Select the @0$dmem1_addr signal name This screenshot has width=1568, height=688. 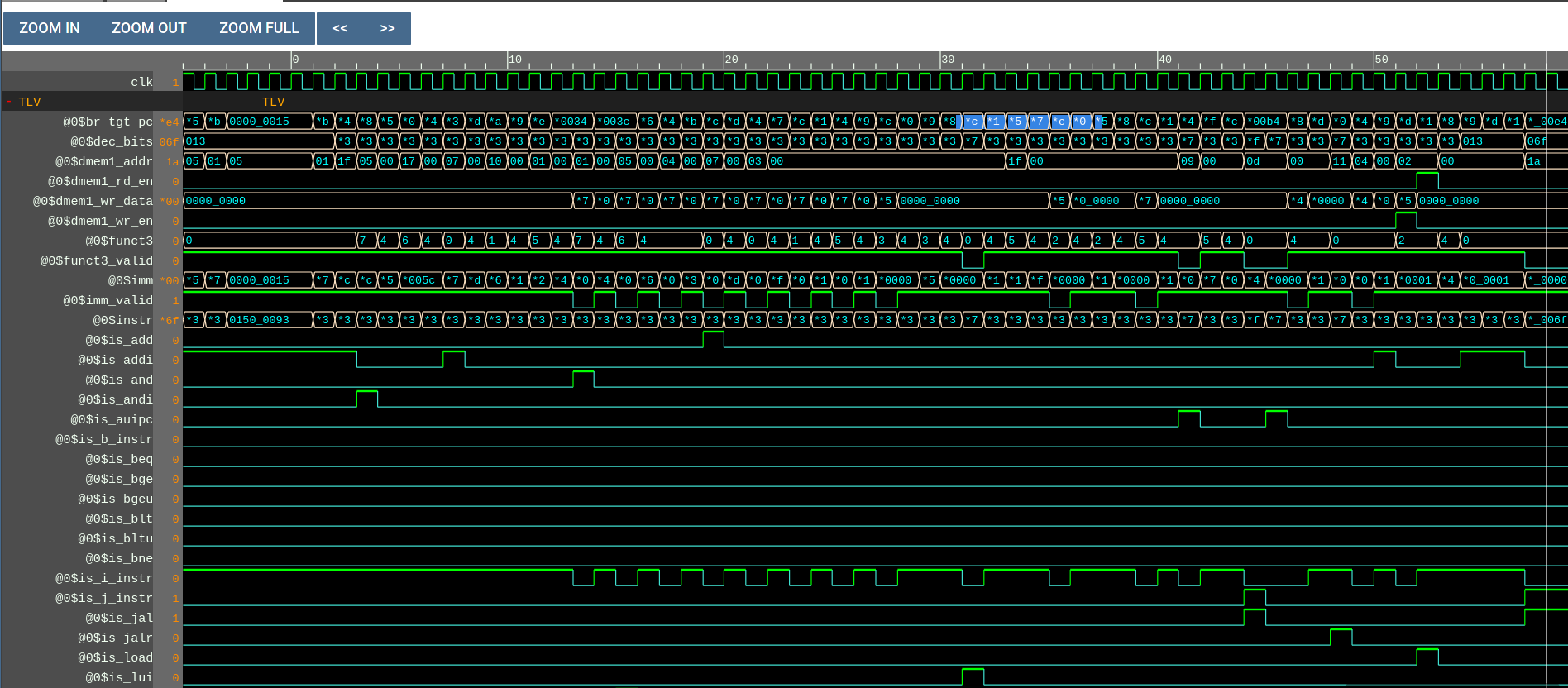coord(104,161)
